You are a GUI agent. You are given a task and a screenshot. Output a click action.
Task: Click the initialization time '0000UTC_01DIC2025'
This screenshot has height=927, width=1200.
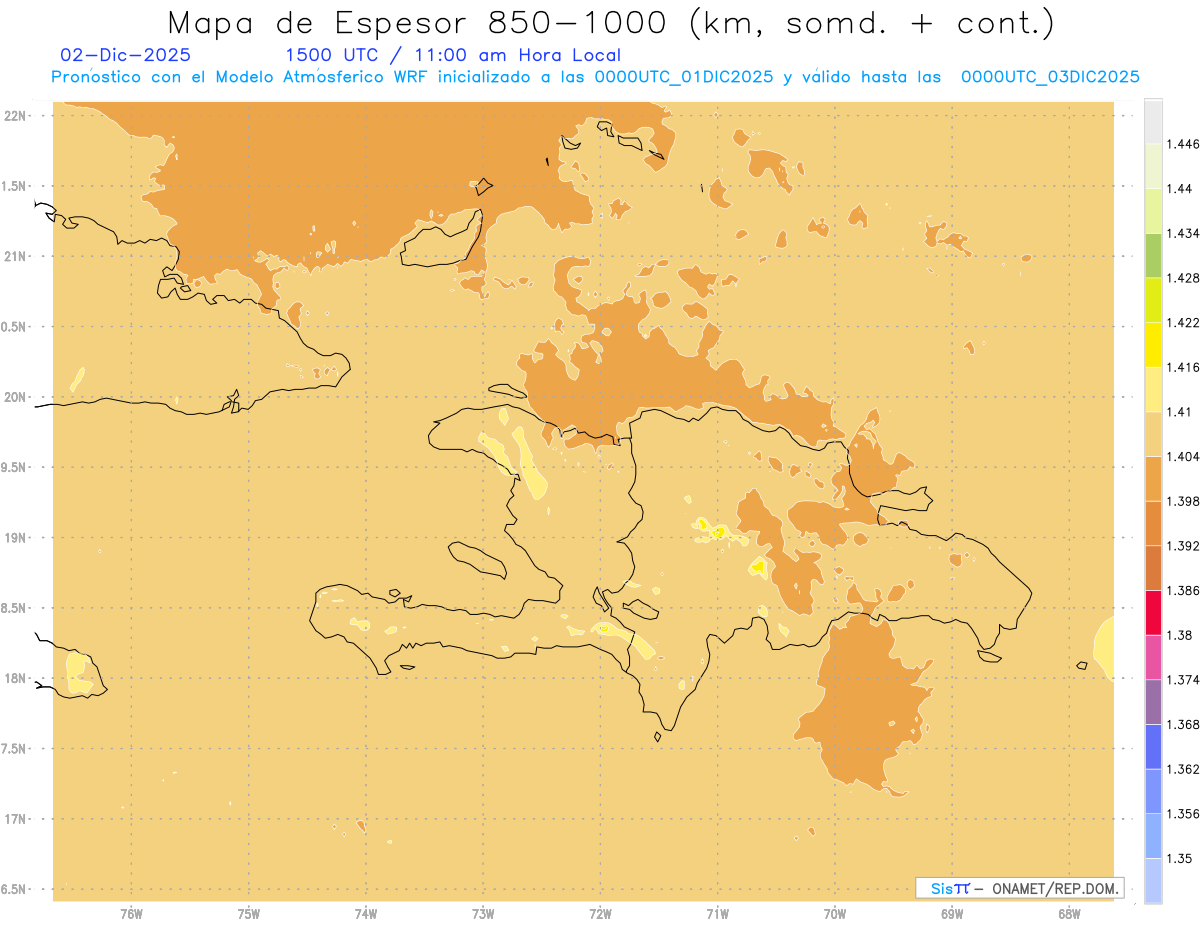coord(683,77)
